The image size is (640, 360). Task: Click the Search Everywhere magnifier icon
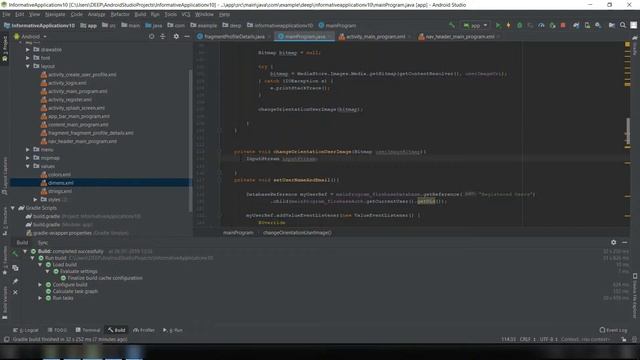[622, 25]
